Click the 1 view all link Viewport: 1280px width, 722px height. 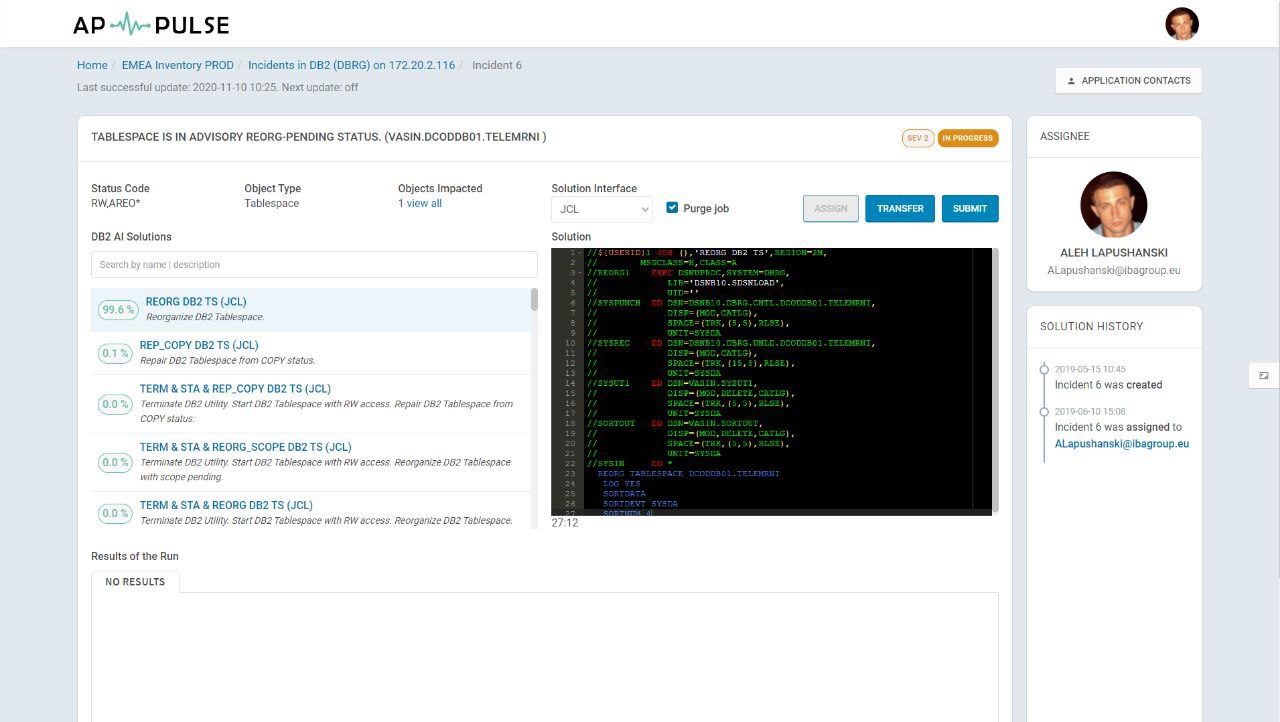coord(420,203)
